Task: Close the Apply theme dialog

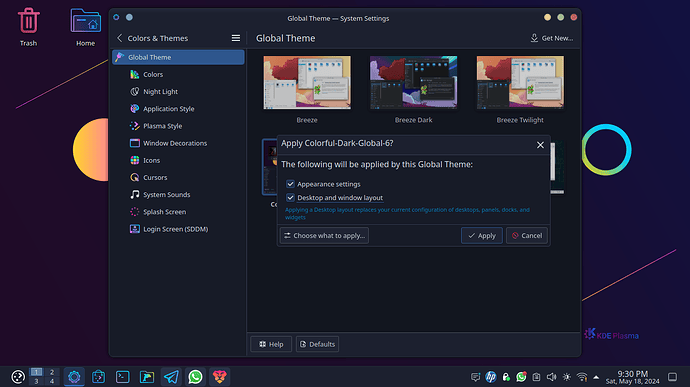Action: click(x=540, y=145)
